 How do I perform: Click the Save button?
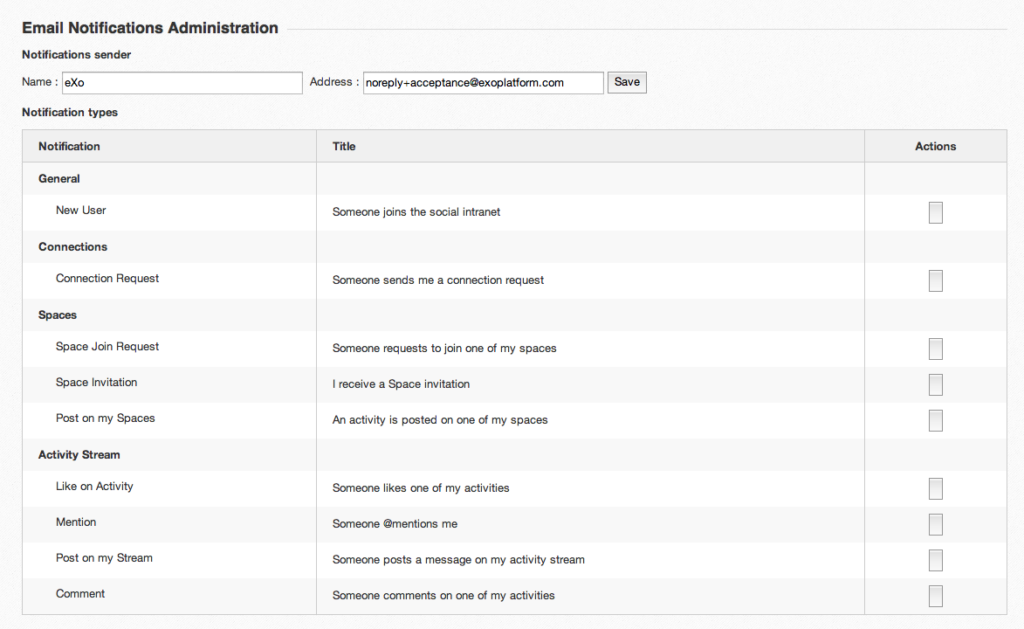pyautogui.click(x=627, y=82)
